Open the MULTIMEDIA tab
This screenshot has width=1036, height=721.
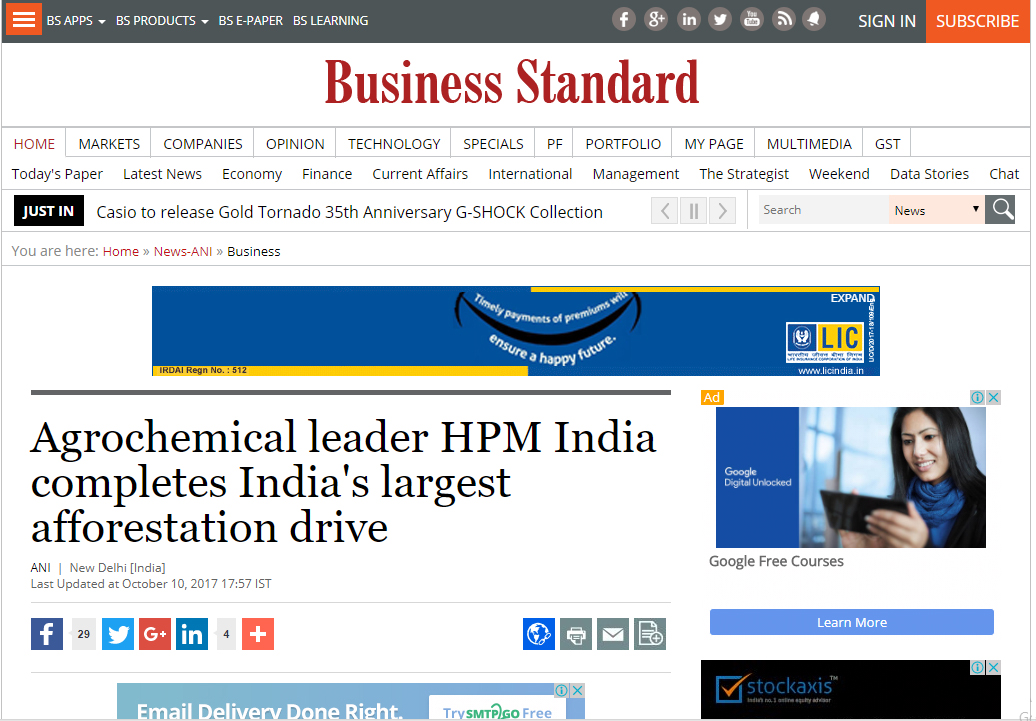coord(809,144)
